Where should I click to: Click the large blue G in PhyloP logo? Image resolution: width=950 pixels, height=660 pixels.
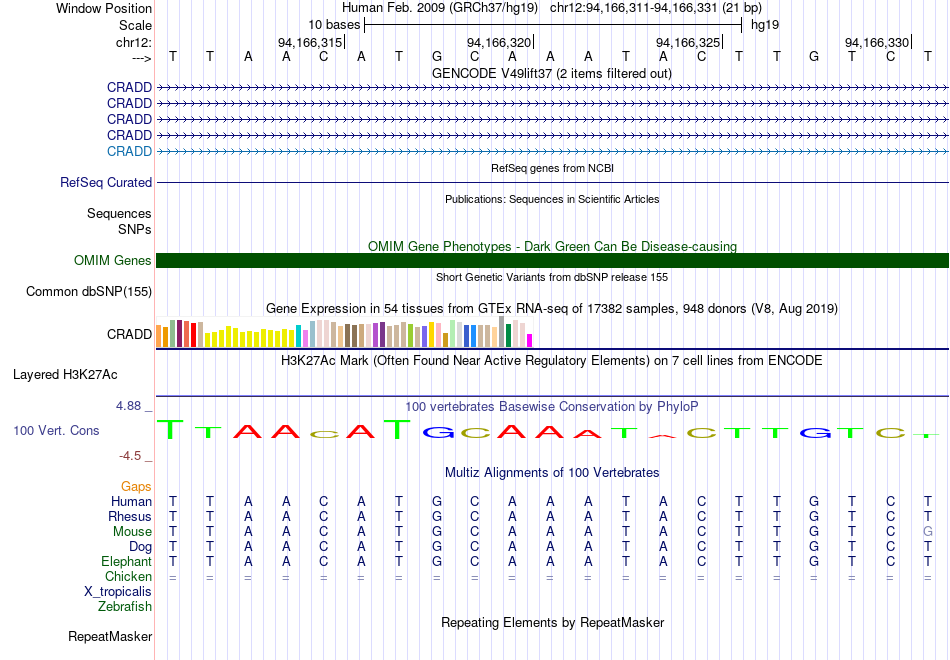tap(437, 432)
